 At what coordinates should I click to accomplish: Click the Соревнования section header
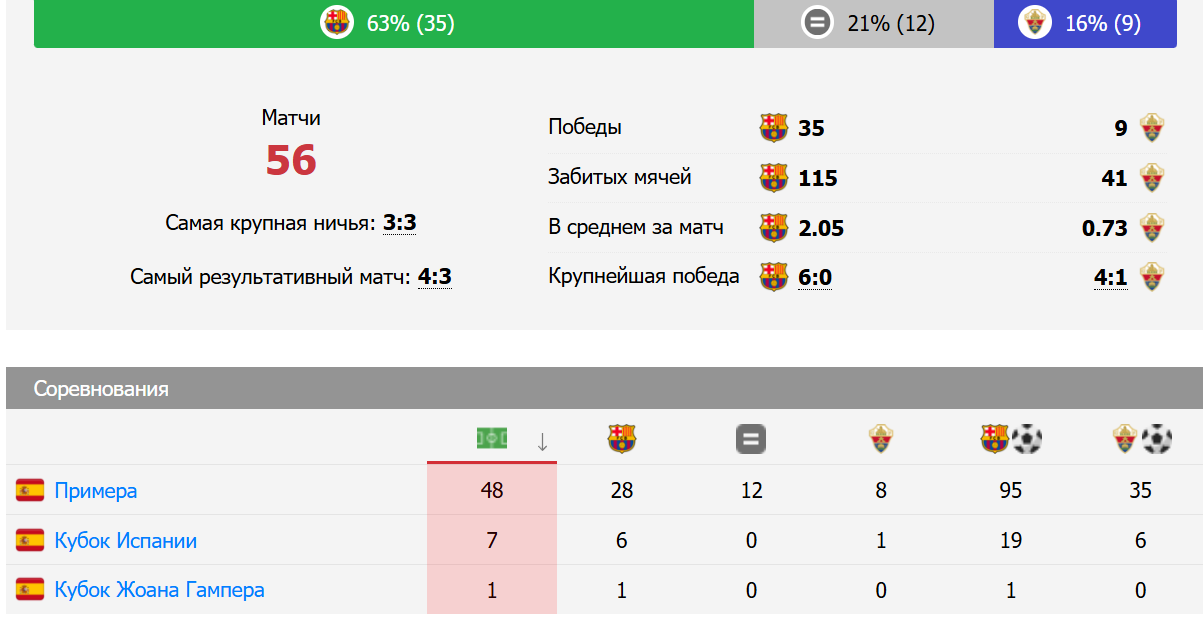click(101, 389)
